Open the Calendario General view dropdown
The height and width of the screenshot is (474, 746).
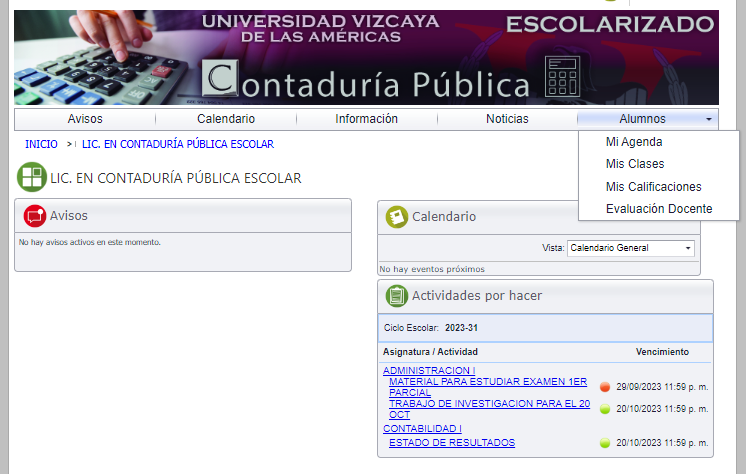click(x=630, y=248)
